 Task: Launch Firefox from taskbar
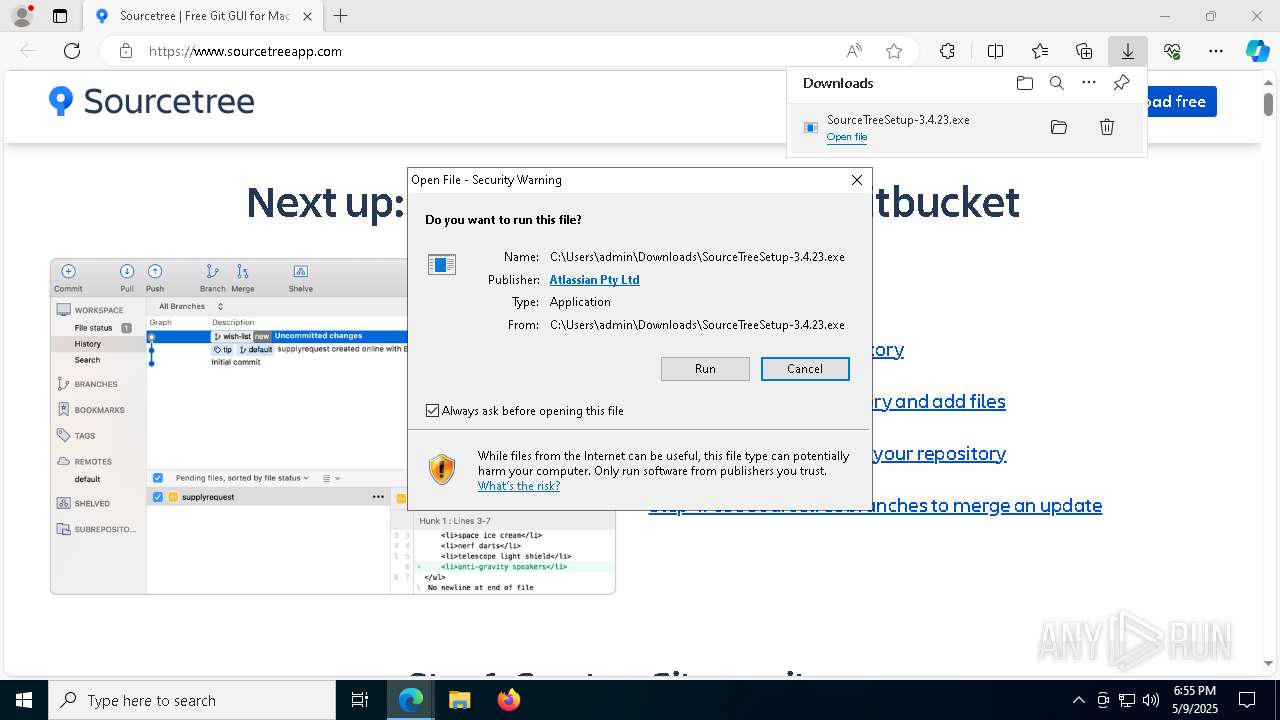(x=509, y=700)
